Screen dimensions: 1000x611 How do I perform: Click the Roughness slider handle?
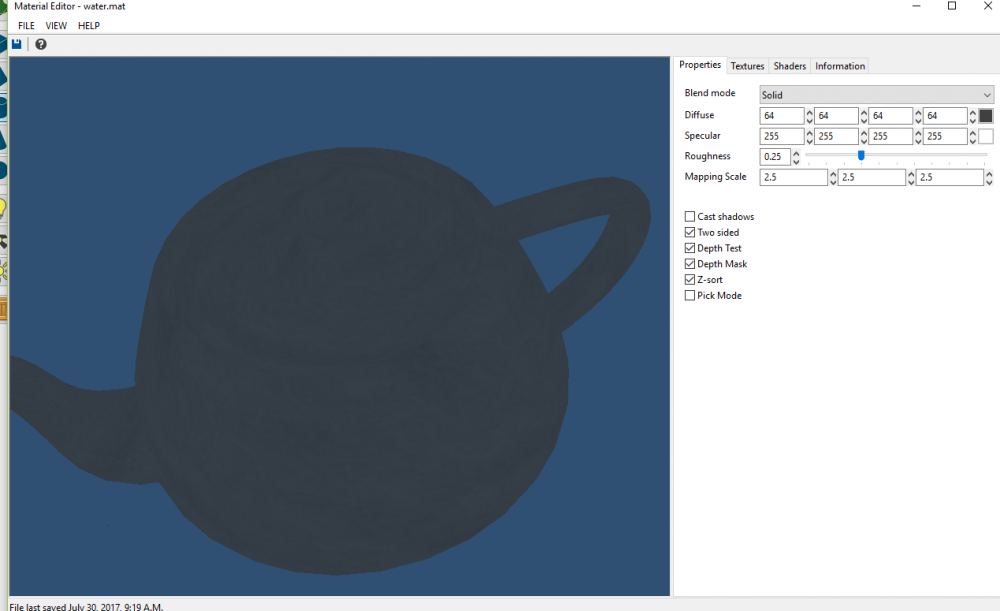(x=860, y=156)
